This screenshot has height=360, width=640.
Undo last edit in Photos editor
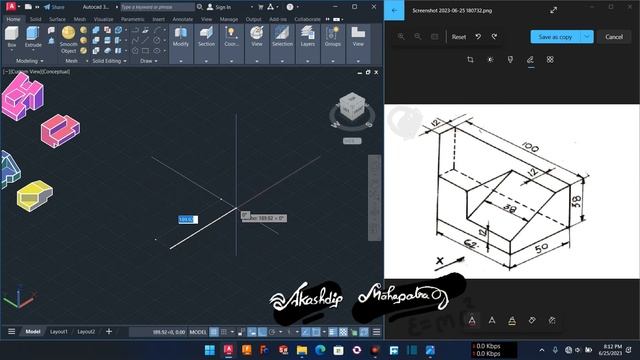pos(478,37)
